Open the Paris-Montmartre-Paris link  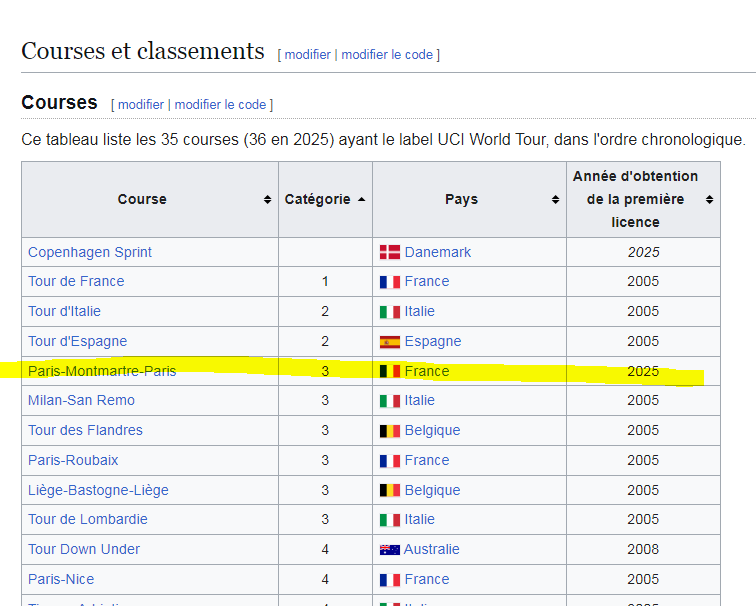coord(102,371)
